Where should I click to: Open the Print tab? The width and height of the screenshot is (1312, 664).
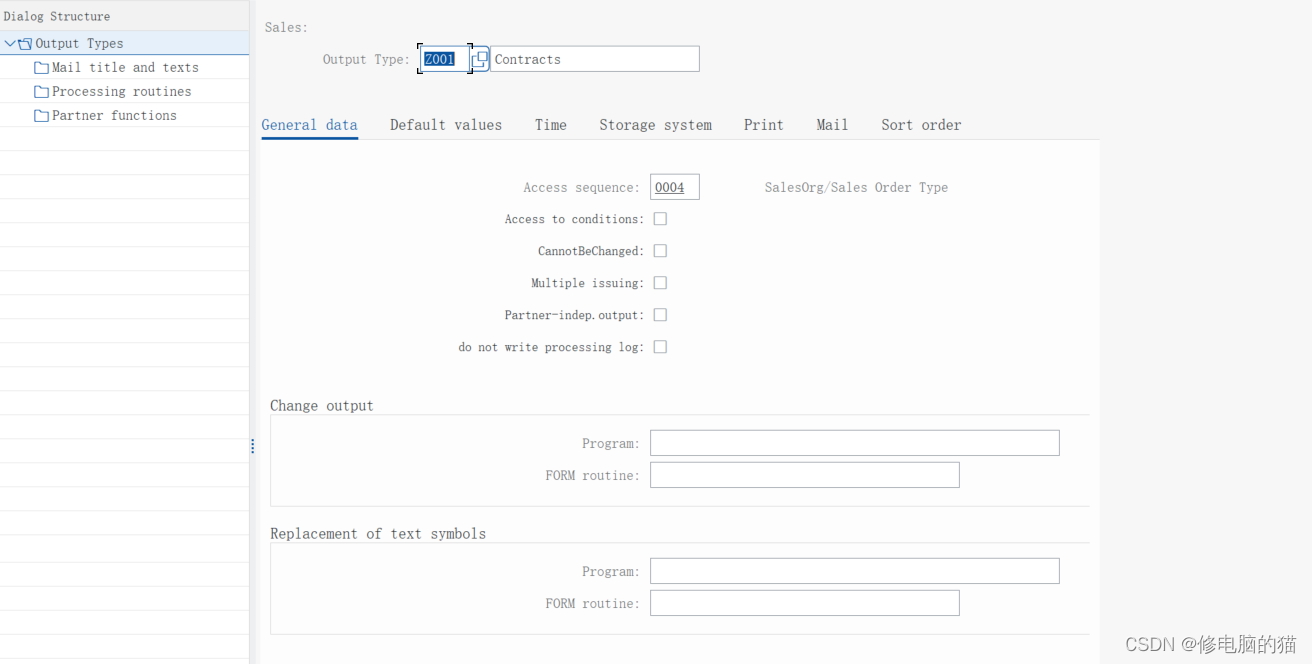click(x=763, y=124)
